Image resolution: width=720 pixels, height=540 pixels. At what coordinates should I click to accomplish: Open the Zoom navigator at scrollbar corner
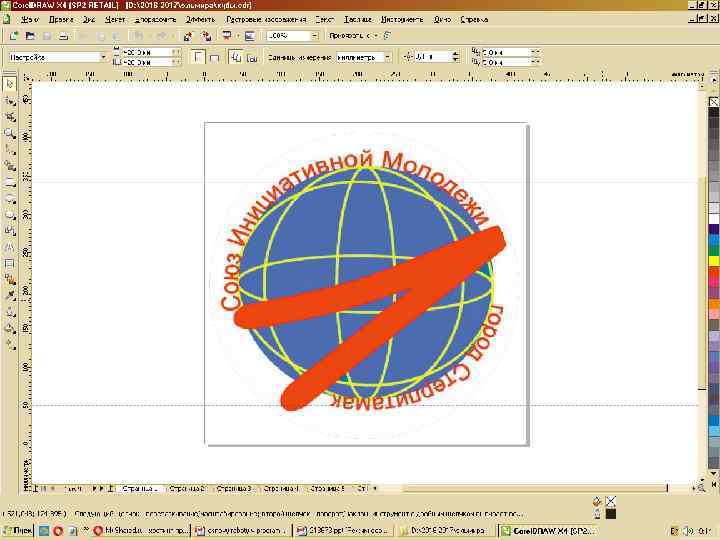tap(701, 488)
